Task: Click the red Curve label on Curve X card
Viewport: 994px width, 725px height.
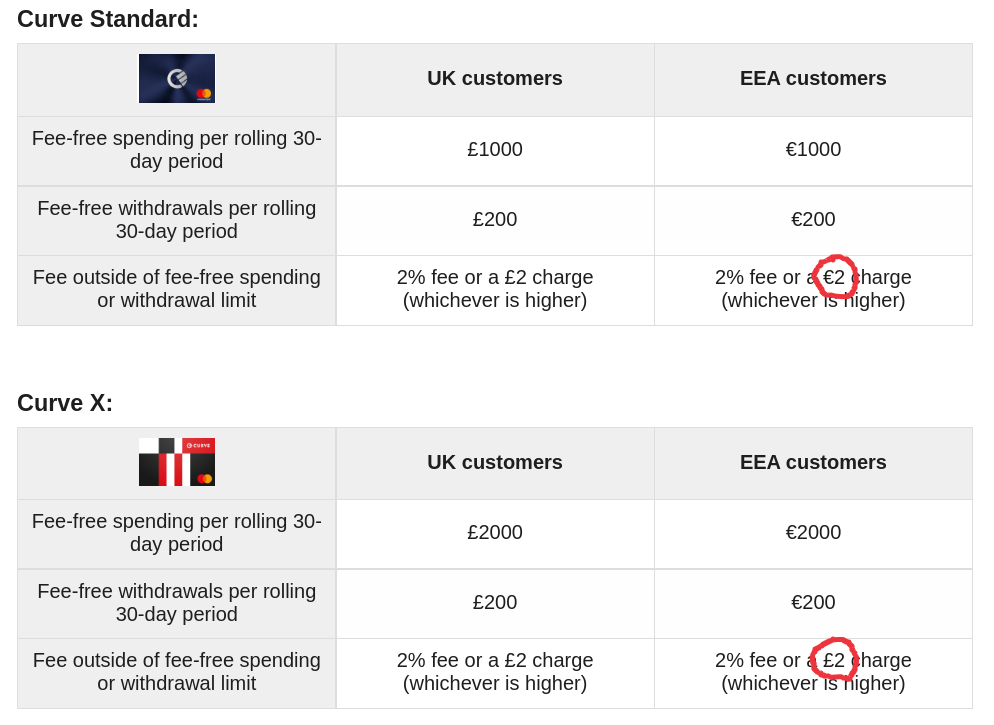Action: [x=198, y=446]
